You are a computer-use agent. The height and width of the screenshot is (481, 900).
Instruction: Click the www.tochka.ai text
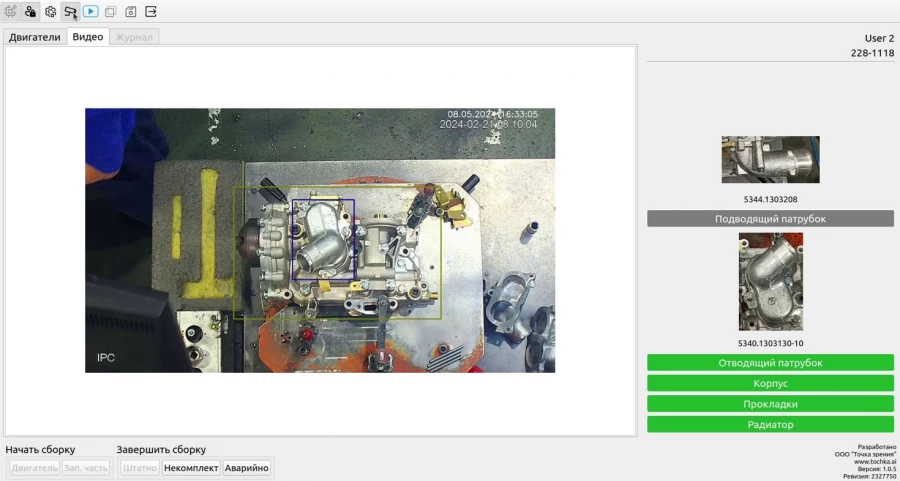tap(875, 461)
